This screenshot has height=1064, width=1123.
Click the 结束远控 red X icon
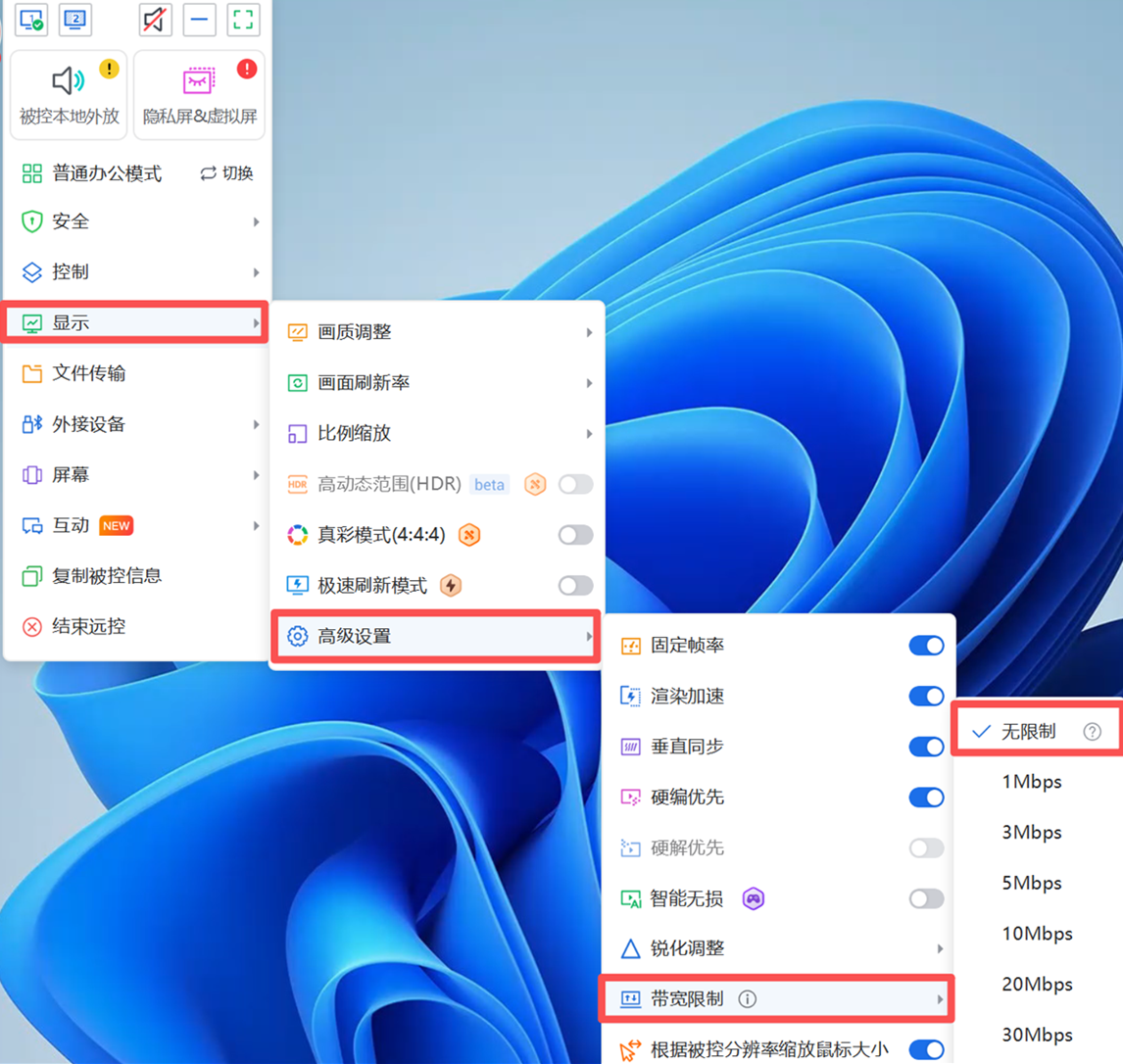tap(32, 627)
